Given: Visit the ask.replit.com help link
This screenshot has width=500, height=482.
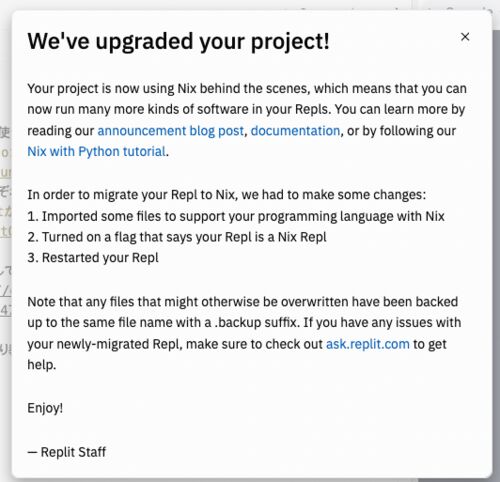Looking at the screenshot, I should tap(368, 344).
